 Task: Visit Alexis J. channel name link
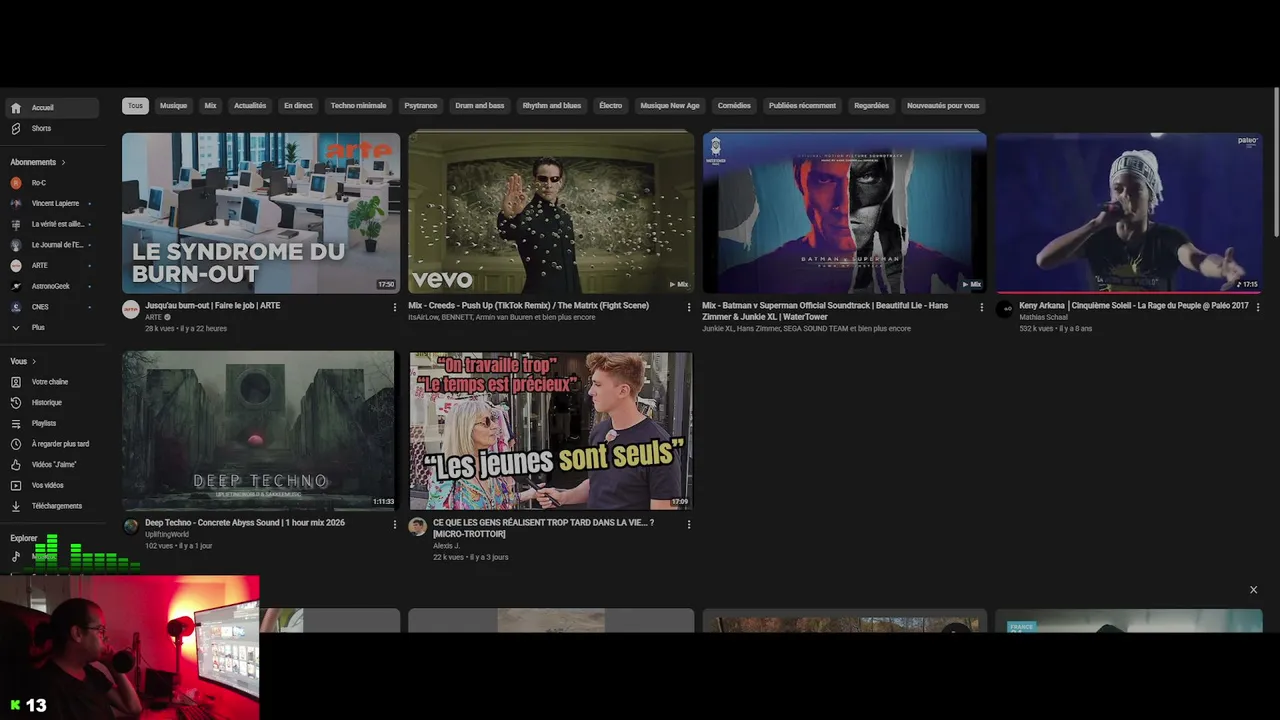point(446,546)
